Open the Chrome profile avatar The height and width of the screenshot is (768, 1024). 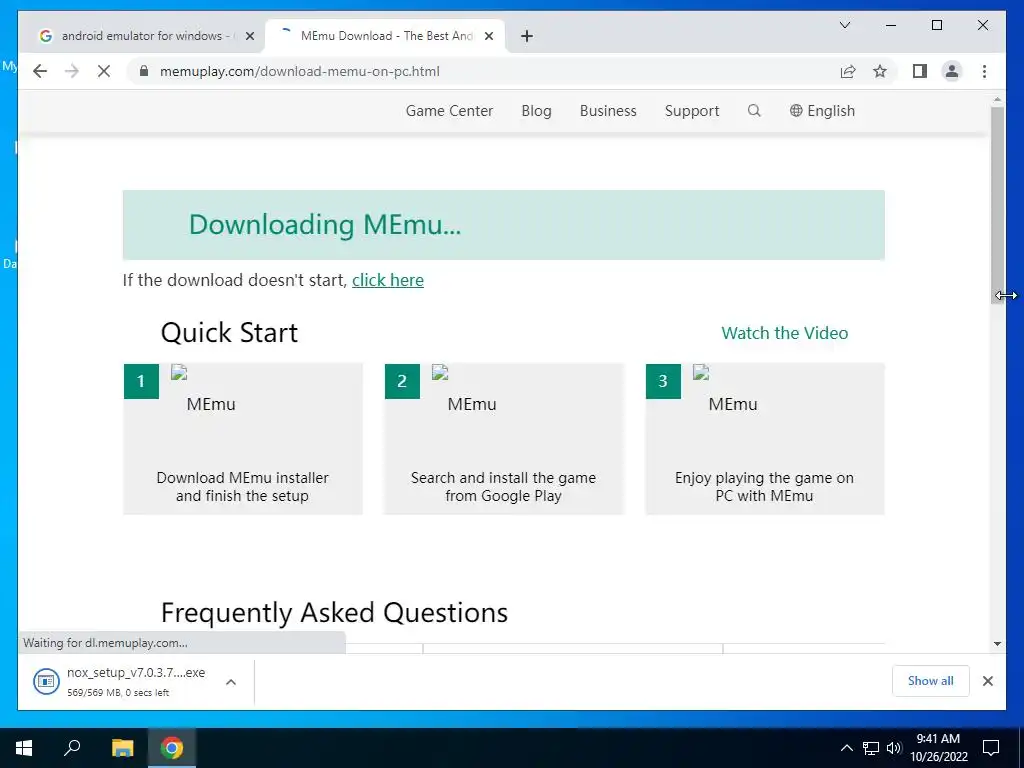point(952,71)
